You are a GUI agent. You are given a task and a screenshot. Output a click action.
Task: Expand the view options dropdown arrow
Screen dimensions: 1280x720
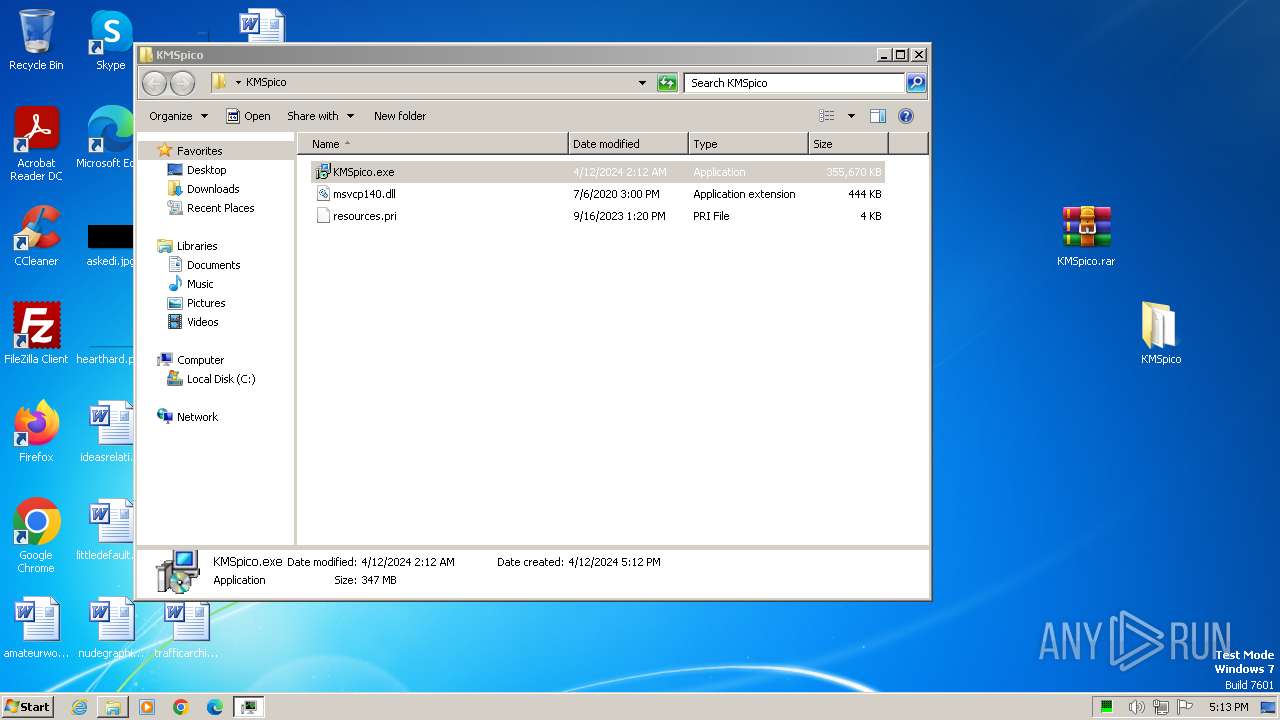pos(851,116)
